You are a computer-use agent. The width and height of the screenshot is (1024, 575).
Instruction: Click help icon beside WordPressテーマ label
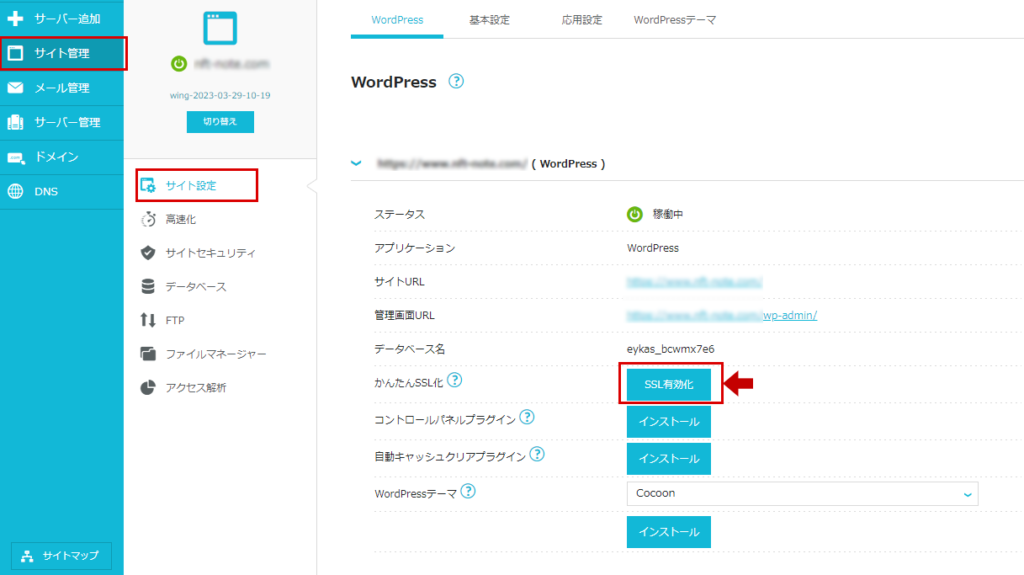click(468, 491)
